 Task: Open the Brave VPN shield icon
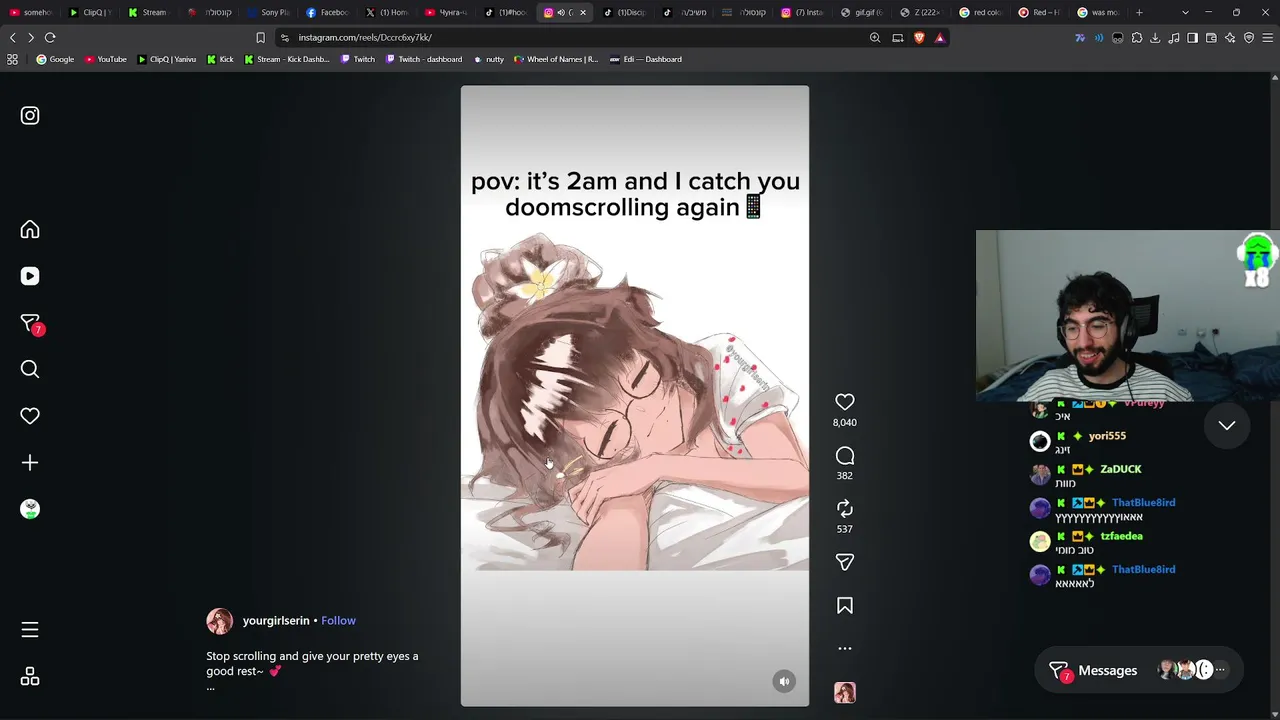point(1249,38)
